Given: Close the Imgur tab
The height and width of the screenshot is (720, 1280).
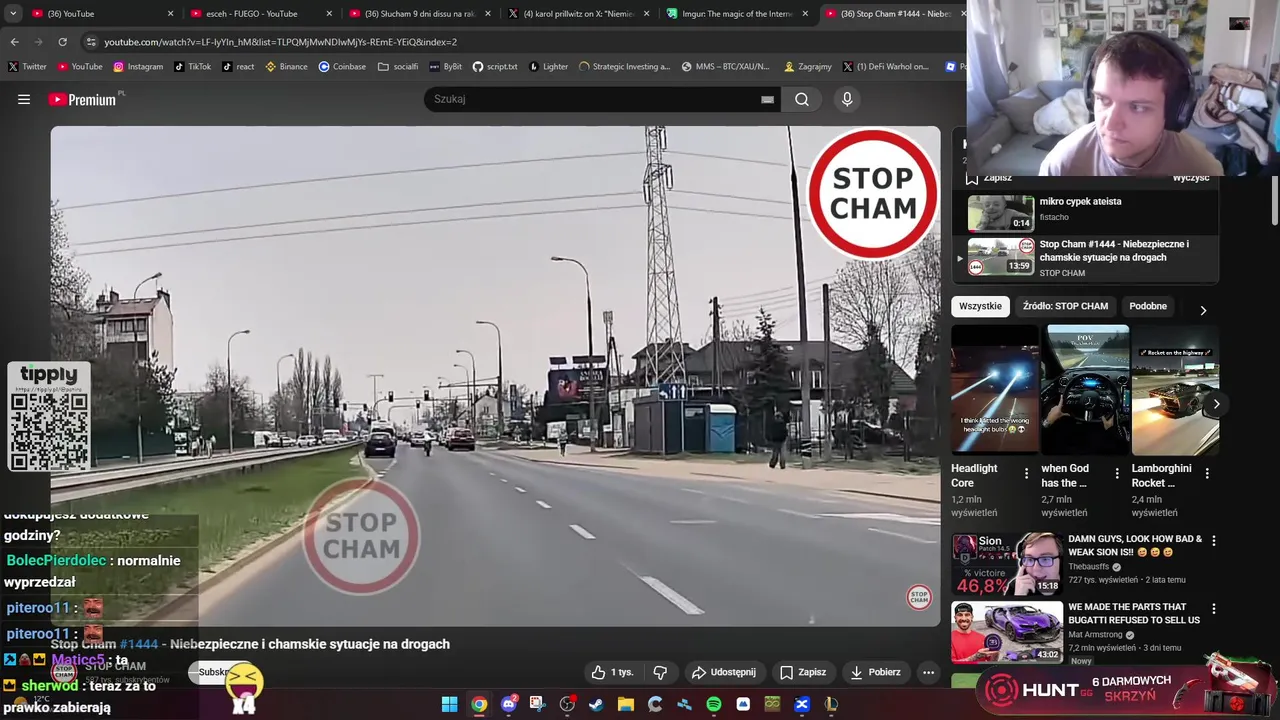Looking at the screenshot, I should [805, 14].
